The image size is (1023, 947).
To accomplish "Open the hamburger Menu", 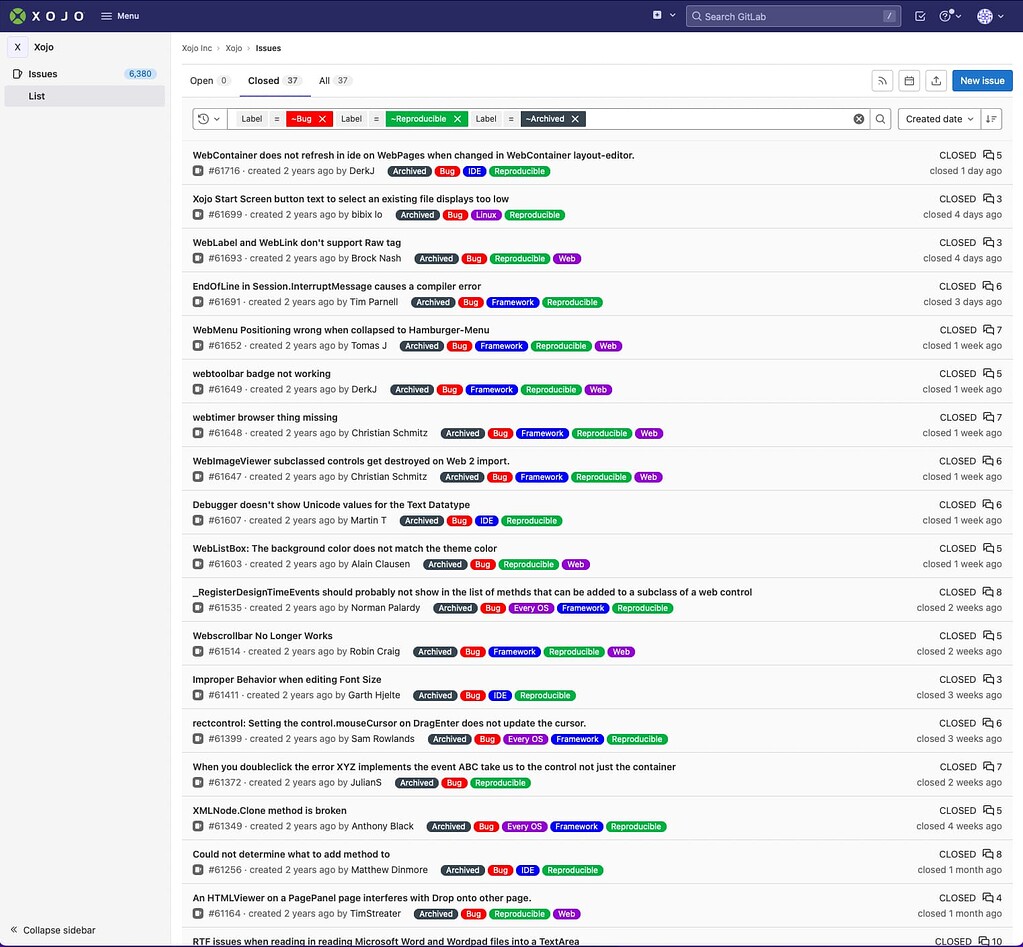I will click(x=120, y=16).
